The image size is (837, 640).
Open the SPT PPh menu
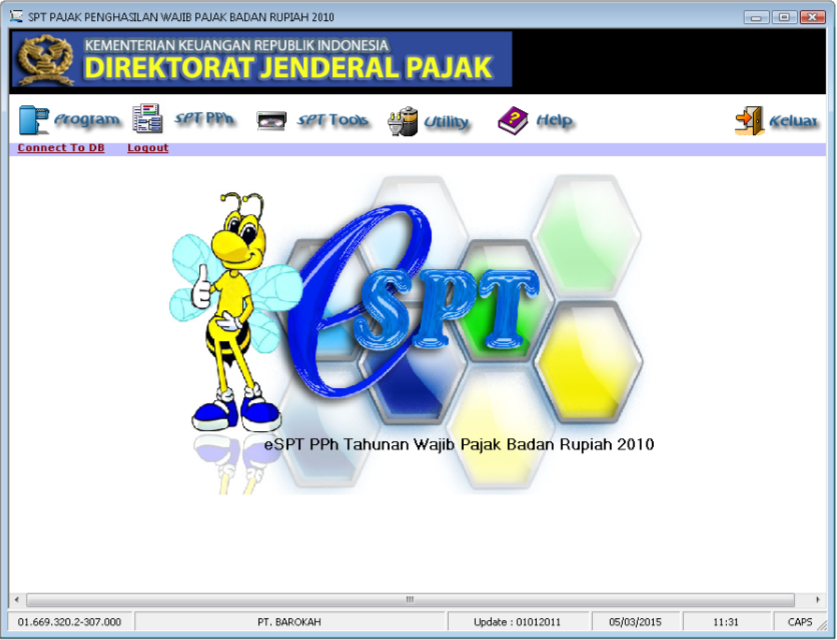click(204, 118)
